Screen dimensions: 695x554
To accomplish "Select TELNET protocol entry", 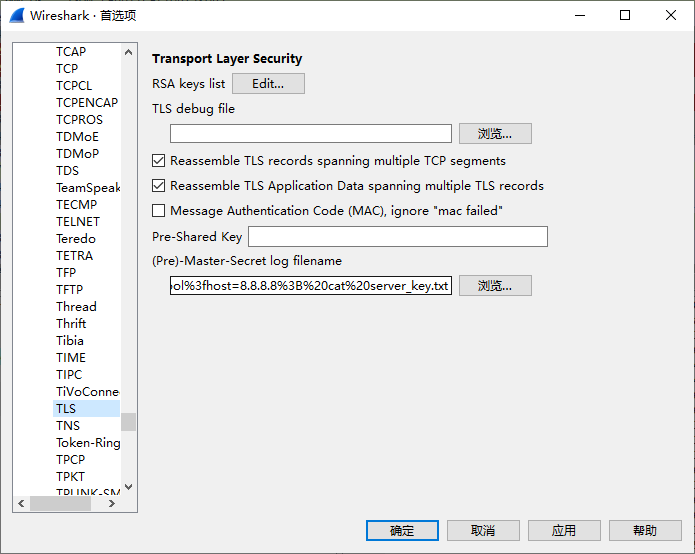I will coord(78,222).
